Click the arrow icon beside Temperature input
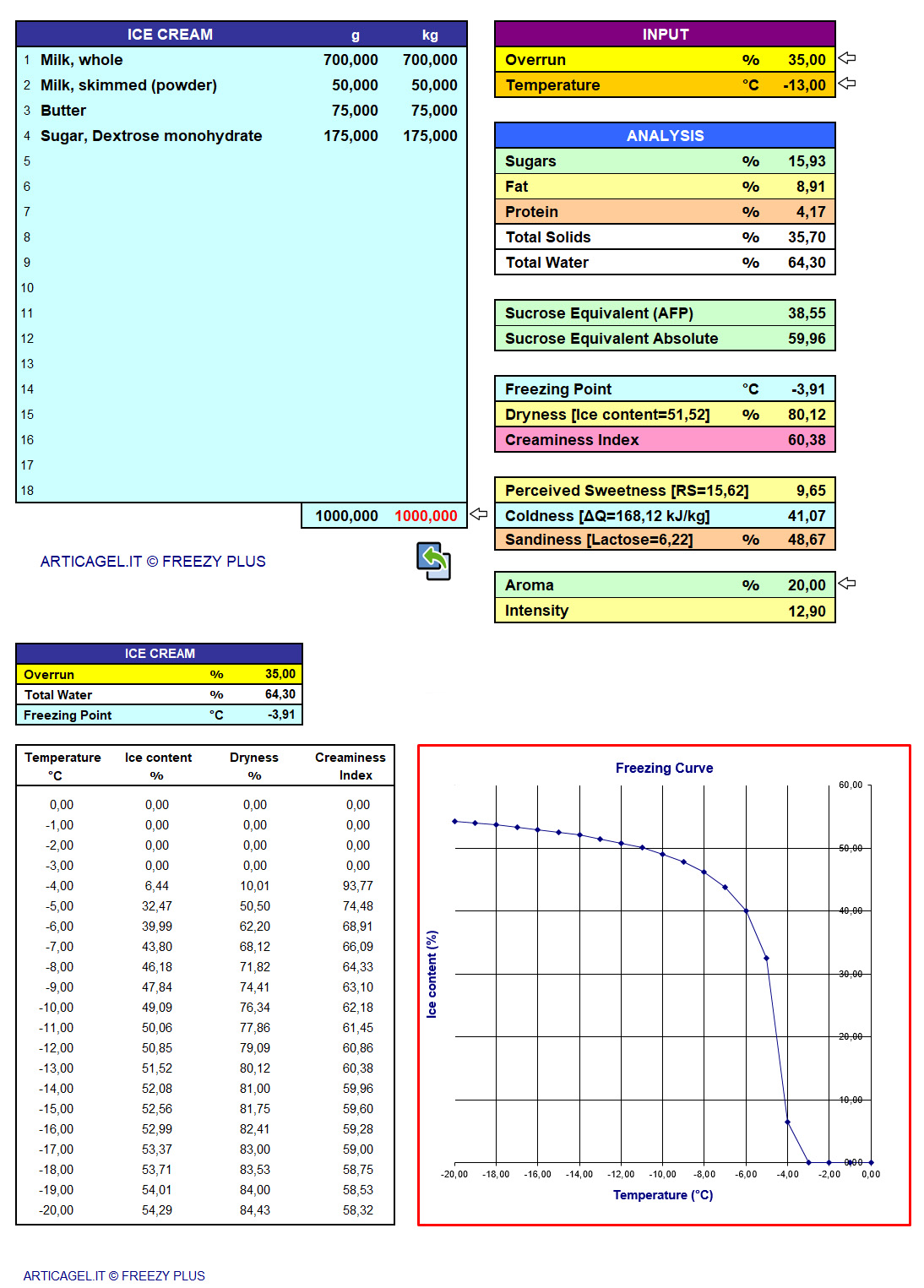924x1288 pixels. pos(847,84)
